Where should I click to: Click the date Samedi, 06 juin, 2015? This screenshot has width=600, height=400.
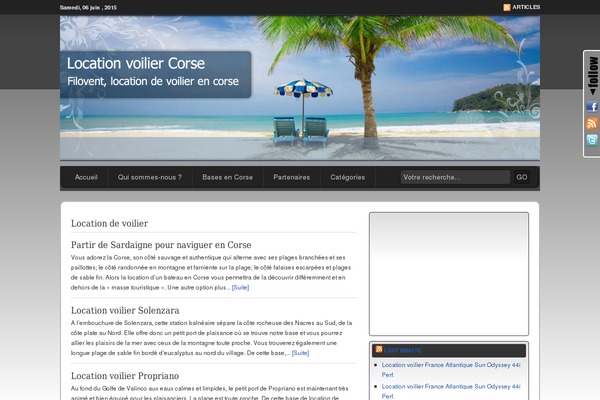coord(88,8)
